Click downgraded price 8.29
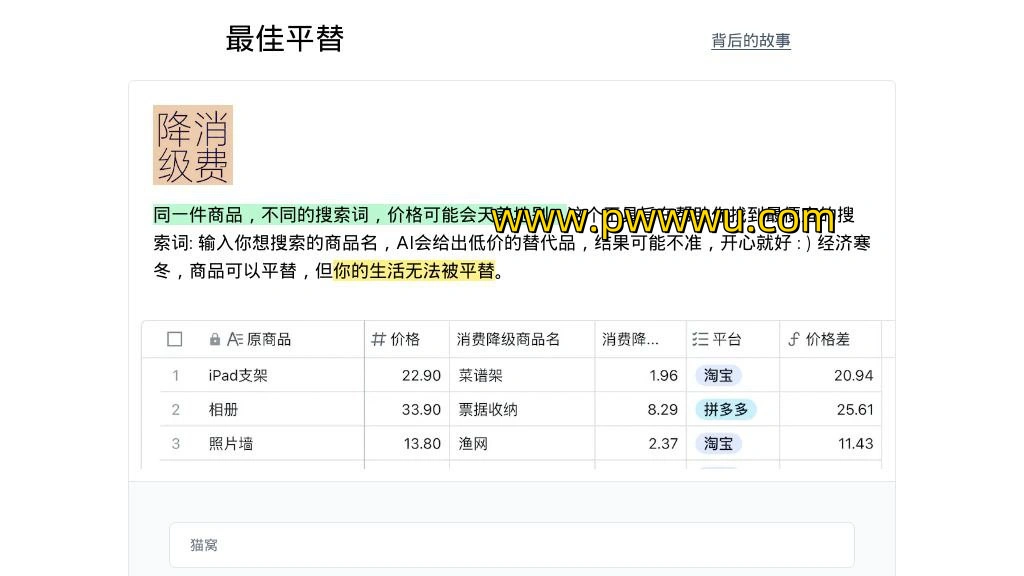Screen dimensions: 1024x576 (640, 409)
